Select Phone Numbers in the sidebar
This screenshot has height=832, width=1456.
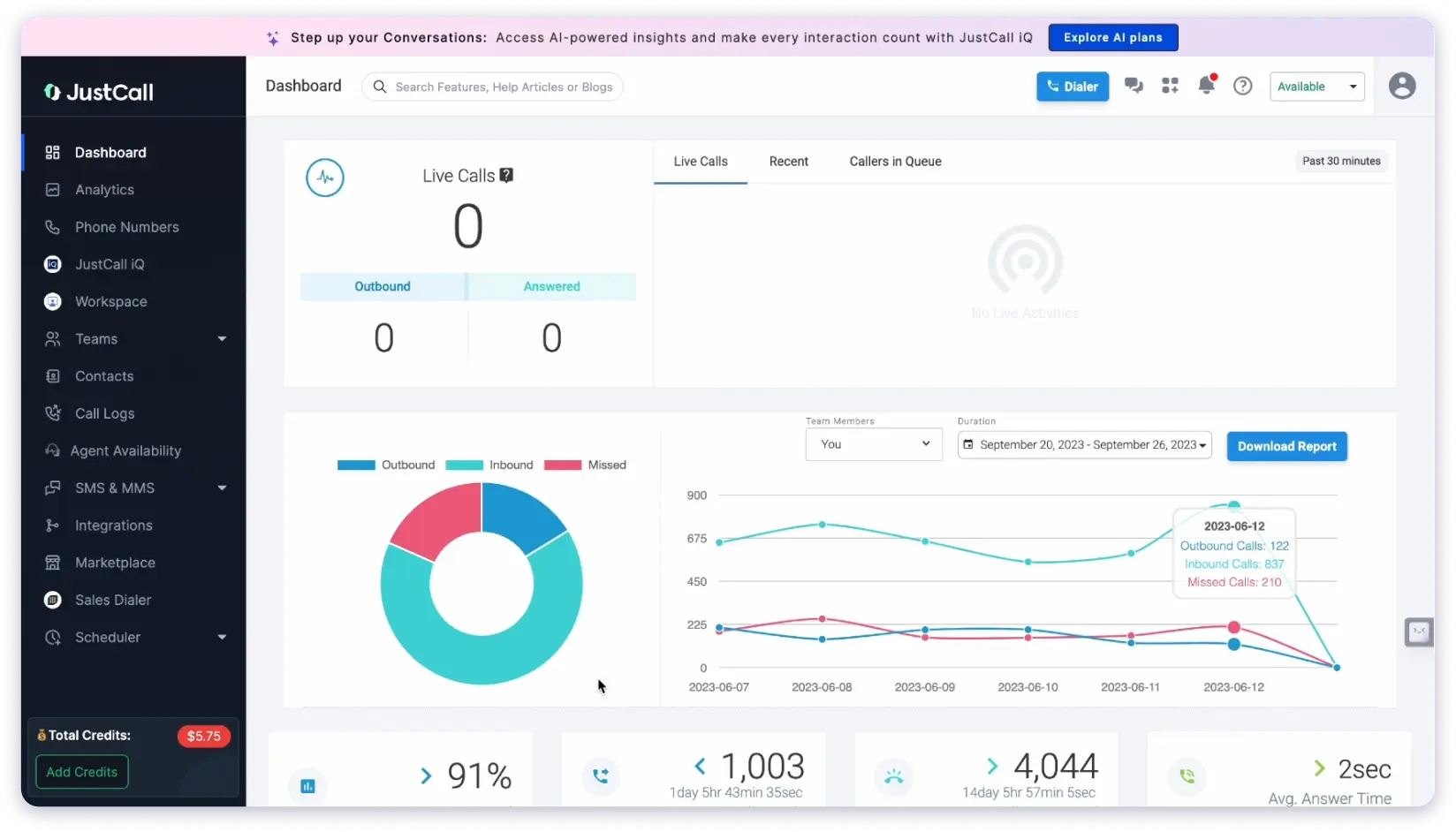click(126, 227)
